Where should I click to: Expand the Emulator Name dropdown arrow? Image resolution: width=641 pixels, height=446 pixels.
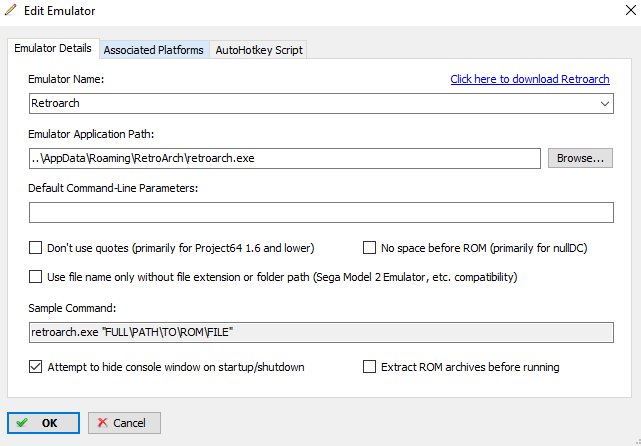[605, 103]
